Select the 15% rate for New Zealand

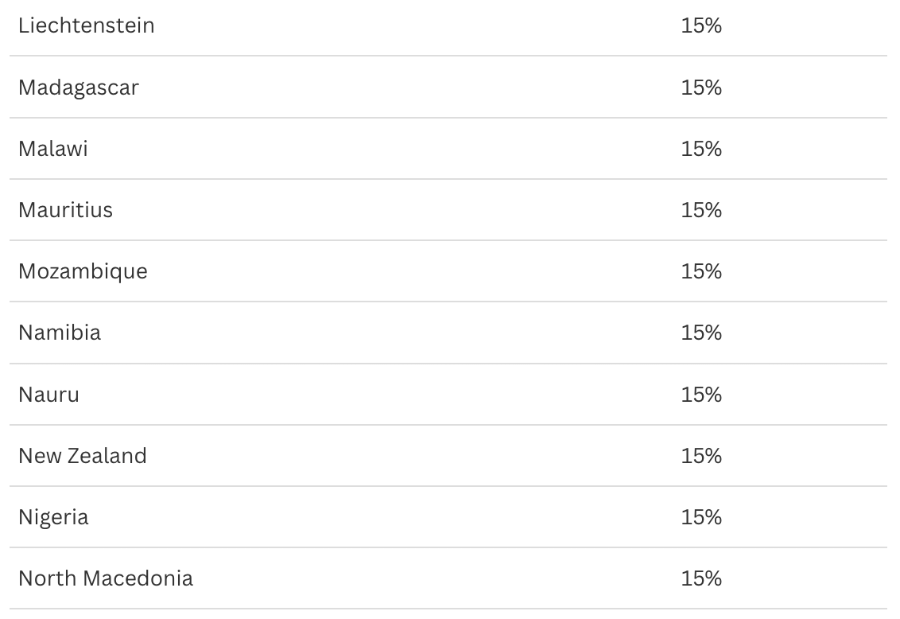point(701,456)
